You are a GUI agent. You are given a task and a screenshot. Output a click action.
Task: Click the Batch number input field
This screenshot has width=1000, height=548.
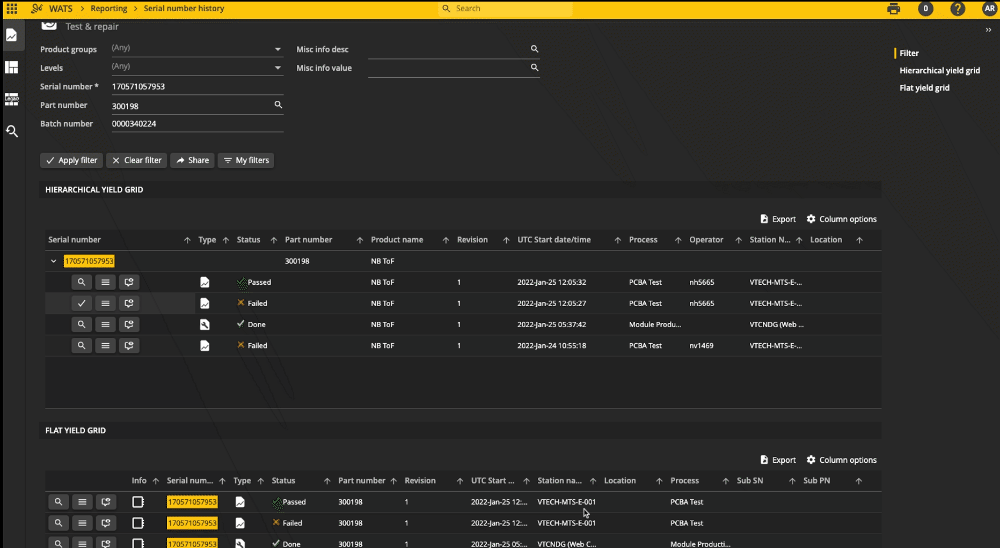pos(195,124)
